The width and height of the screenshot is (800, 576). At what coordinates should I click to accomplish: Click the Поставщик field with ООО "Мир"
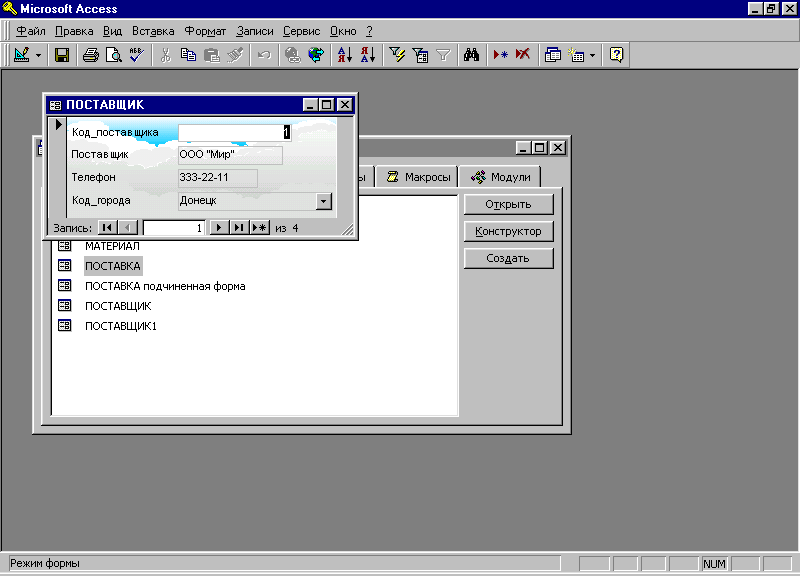coord(230,155)
